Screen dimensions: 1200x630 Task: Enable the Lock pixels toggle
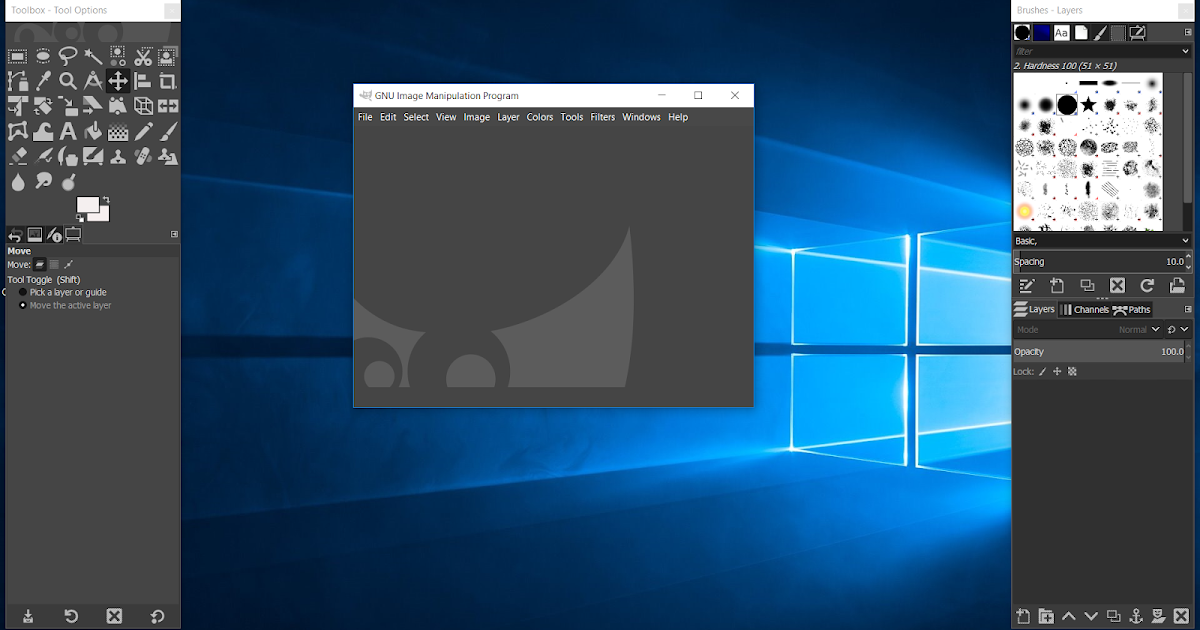(1041, 371)
